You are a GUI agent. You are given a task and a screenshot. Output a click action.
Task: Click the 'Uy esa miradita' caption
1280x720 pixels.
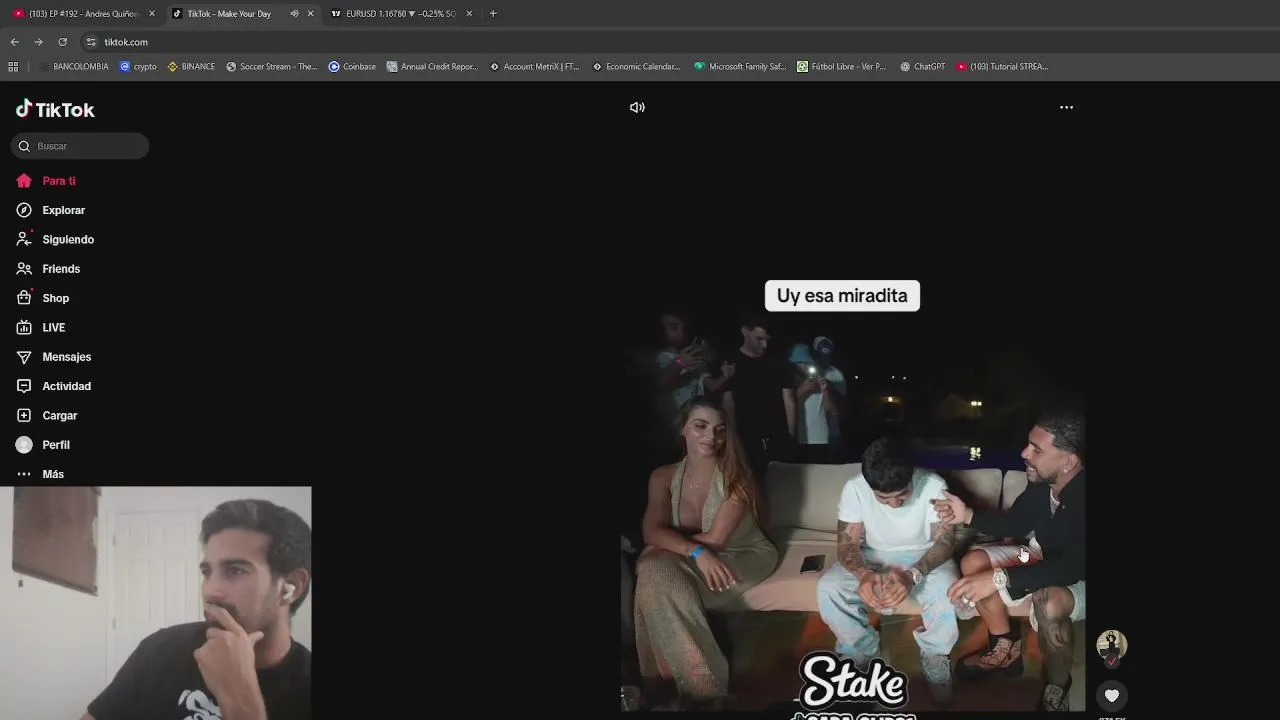click(x=842, y=296)
